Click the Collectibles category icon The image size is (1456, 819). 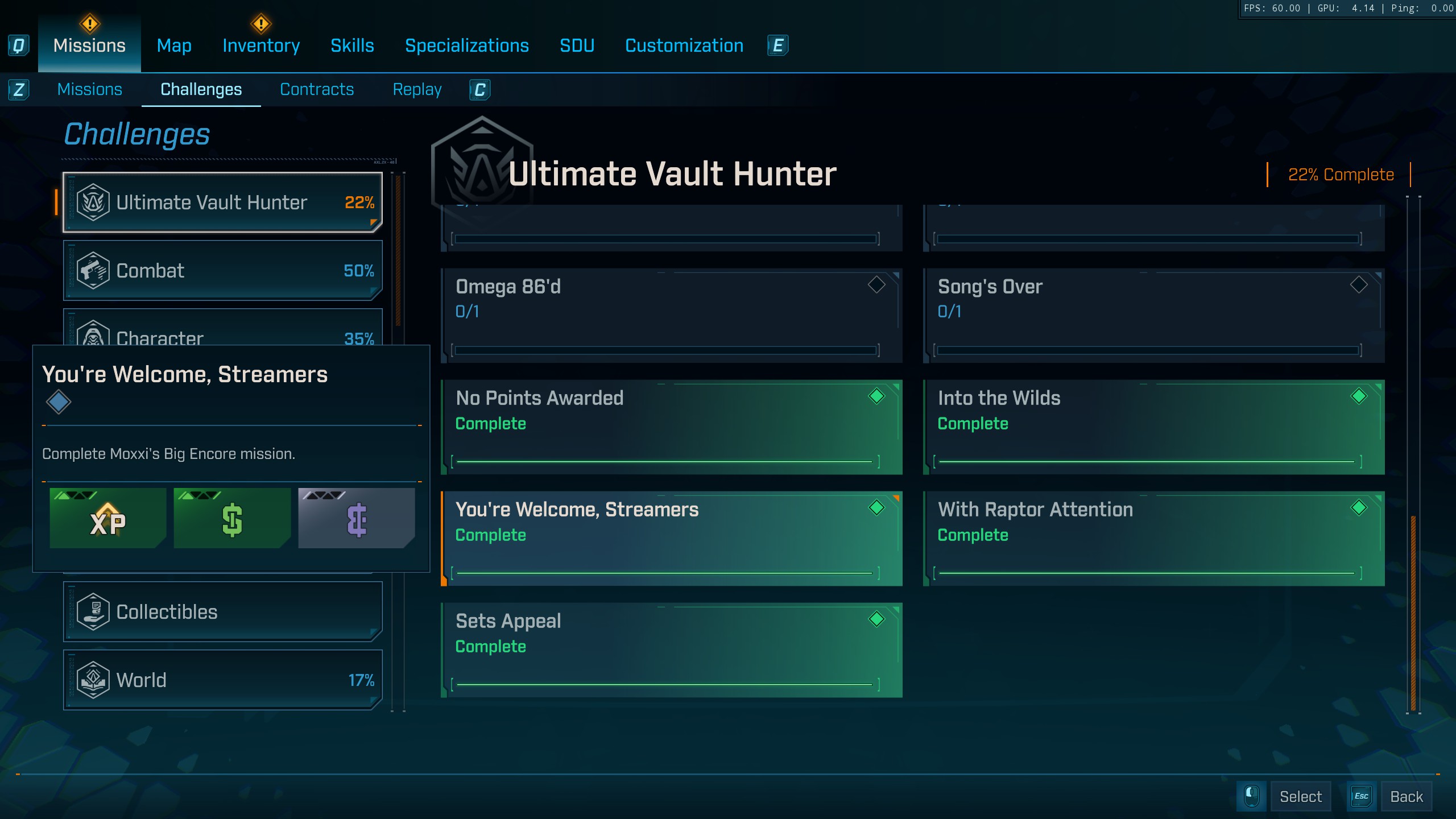coord(93,612)
